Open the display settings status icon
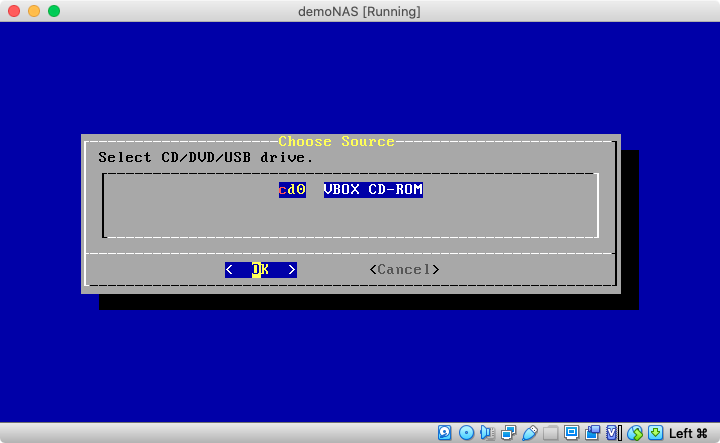720x443 pixels. (572, 432)
